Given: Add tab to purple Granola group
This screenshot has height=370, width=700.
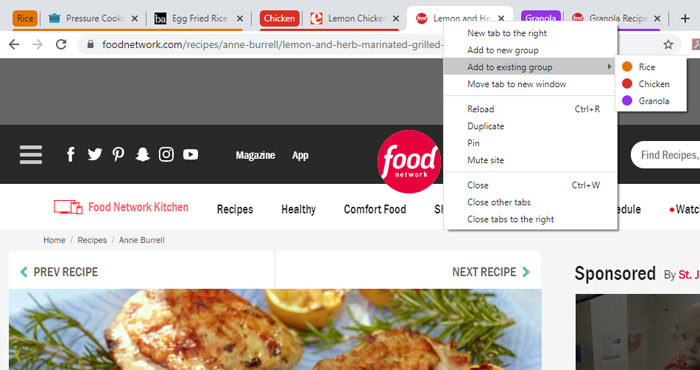Looking at the screenshot, I should 651,101.
